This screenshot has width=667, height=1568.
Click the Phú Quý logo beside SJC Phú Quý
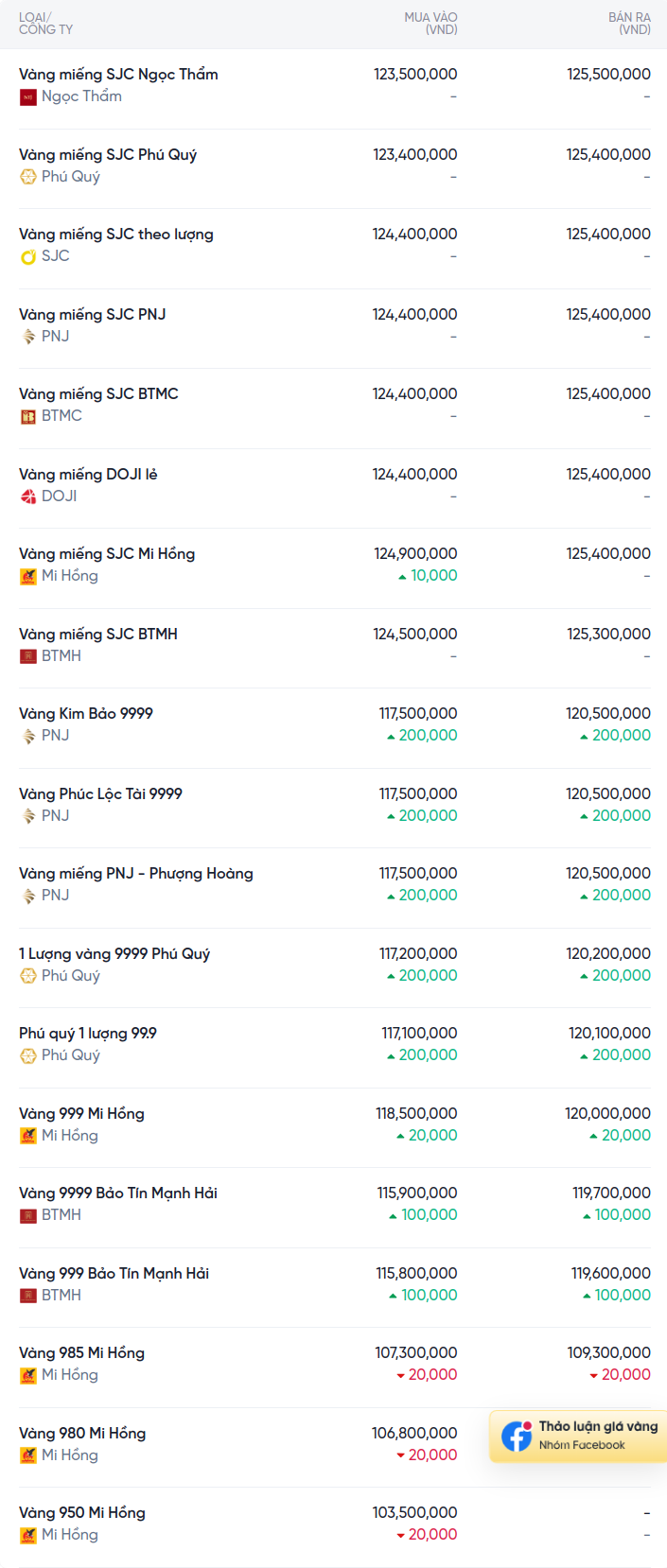(x=28, y=177)
